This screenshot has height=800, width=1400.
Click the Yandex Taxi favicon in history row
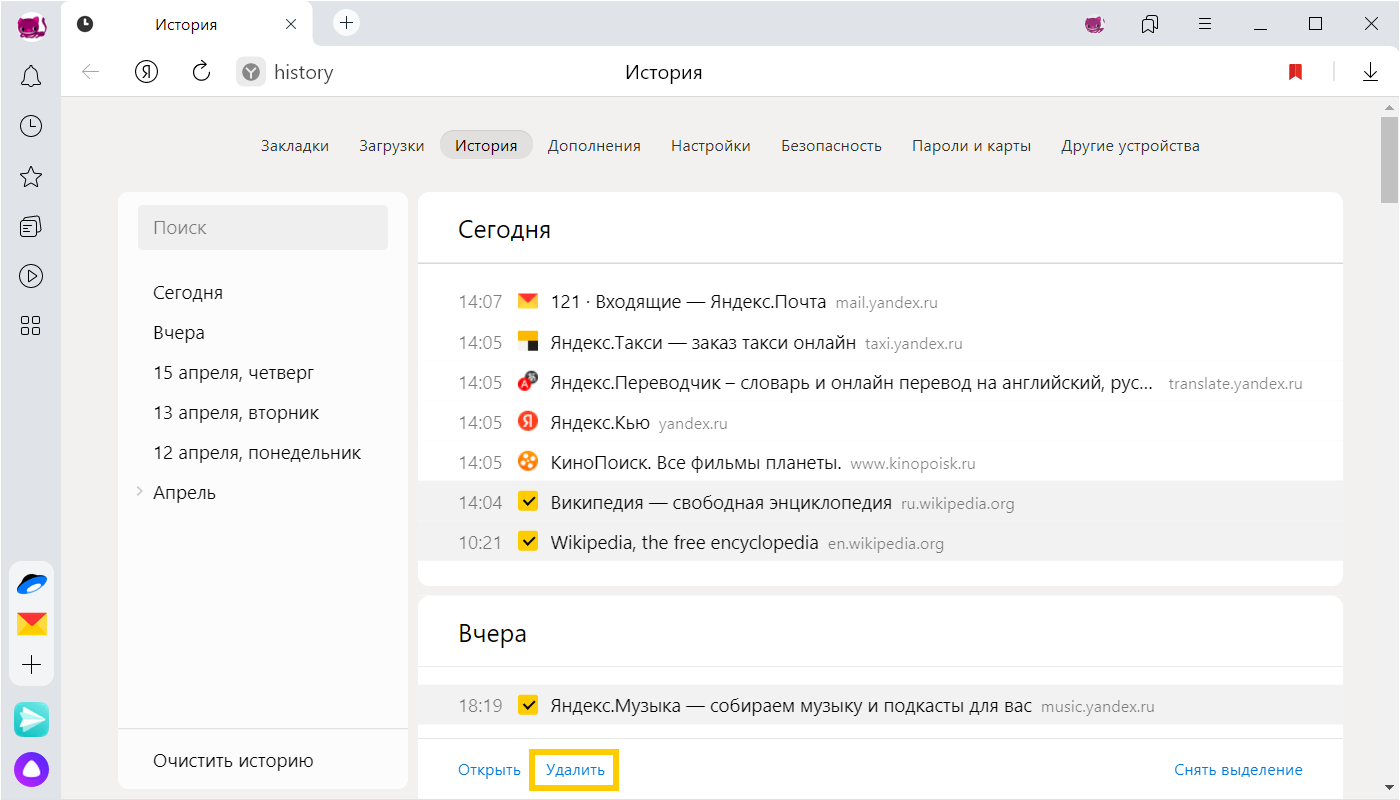(528, 342)
